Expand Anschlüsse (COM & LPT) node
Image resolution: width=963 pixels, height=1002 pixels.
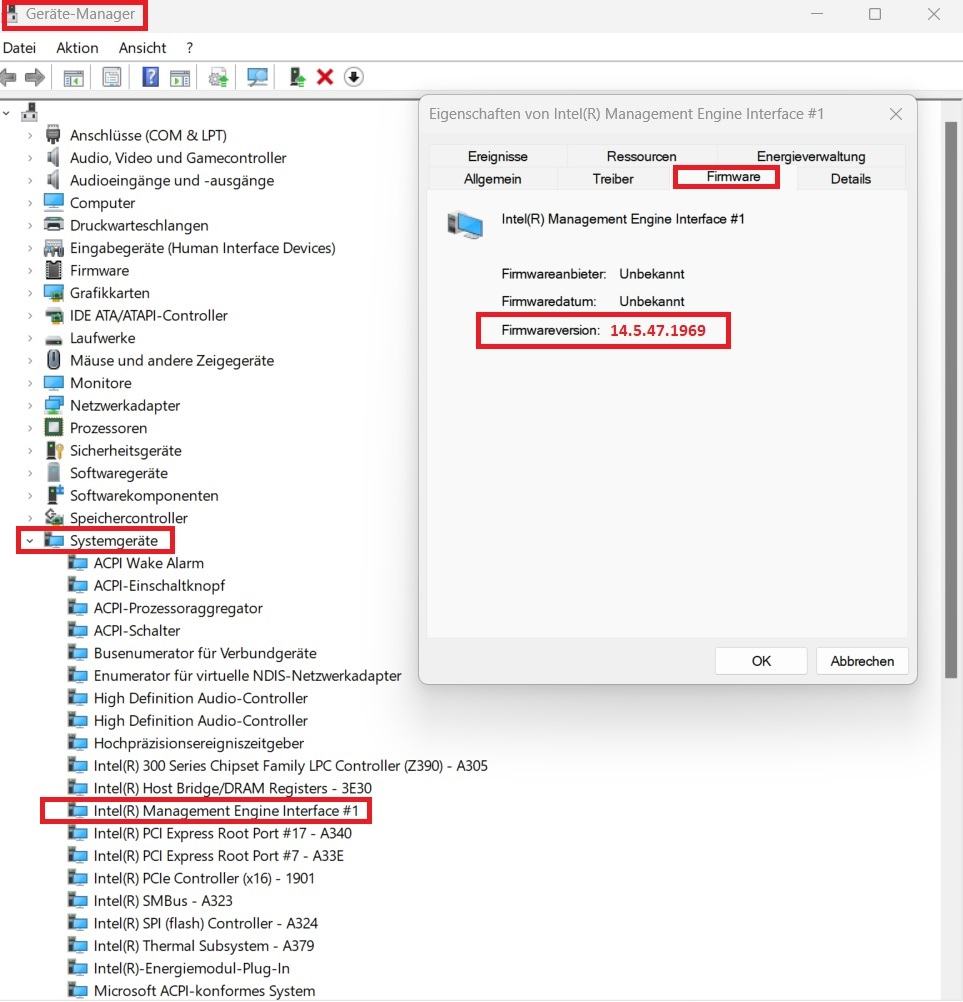click(30, 135)
